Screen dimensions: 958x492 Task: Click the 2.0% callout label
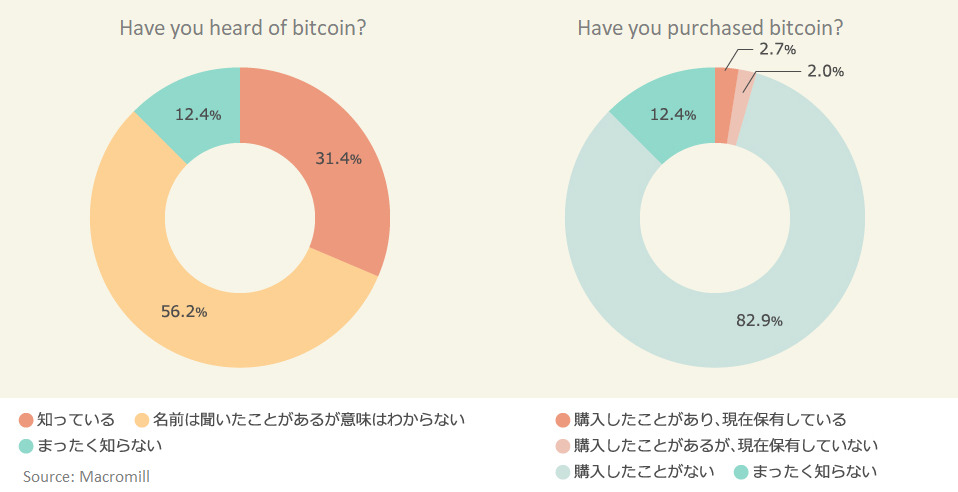(x=823, y=71)
